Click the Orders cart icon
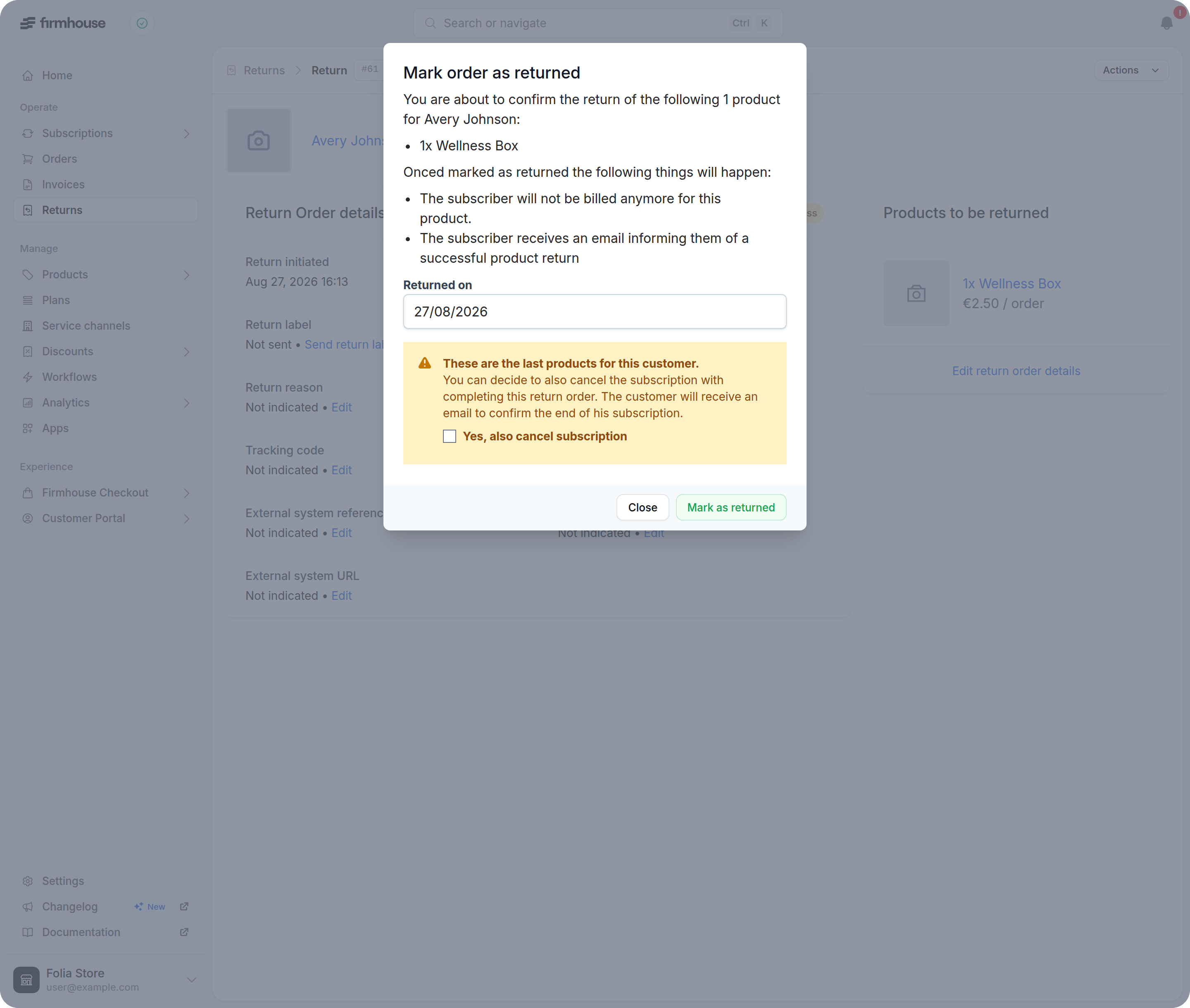The image size is (1190, 1008). [27, 159]
